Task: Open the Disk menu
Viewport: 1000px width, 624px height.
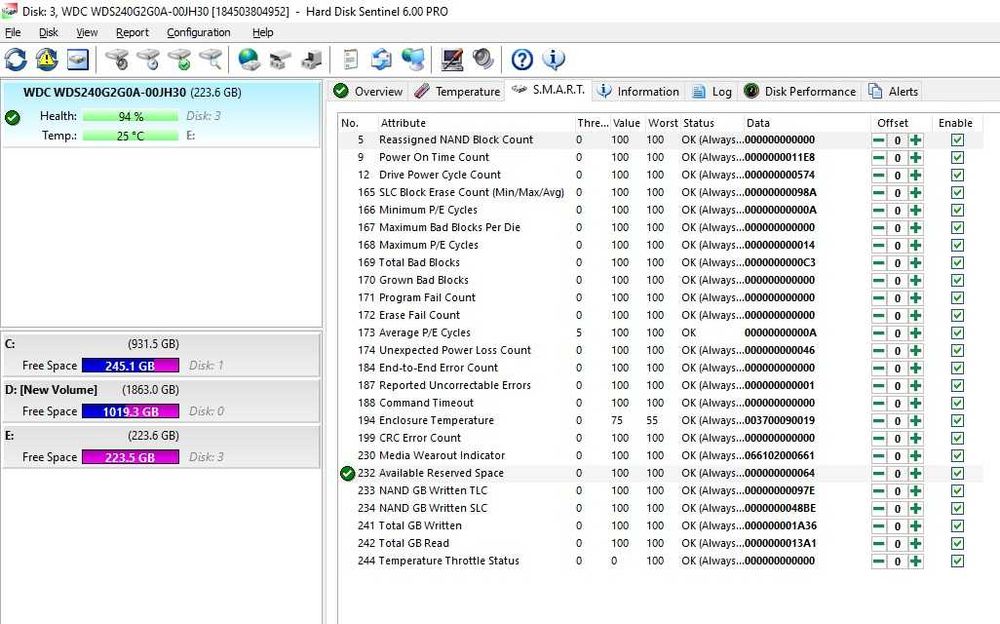Action: [x=48, y=33]
